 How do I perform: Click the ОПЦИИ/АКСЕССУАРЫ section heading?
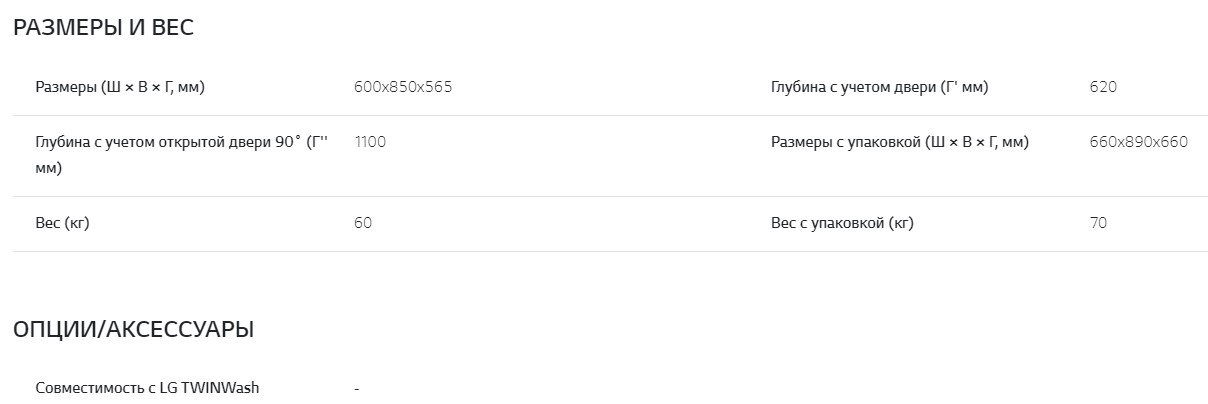click(x=133, y=329)
